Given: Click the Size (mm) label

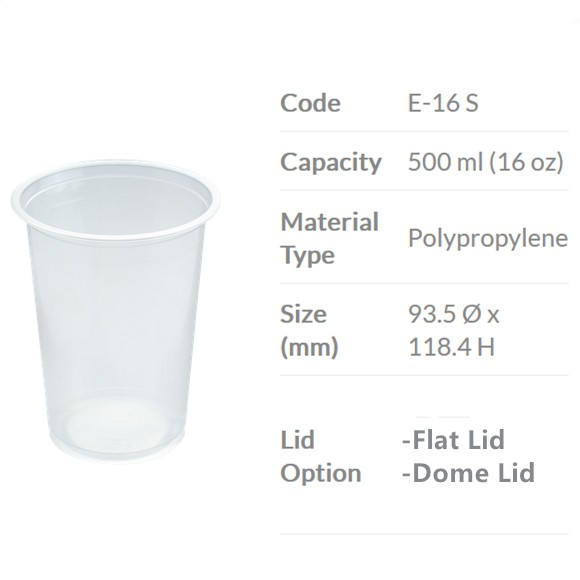Looking at the screenshot, I should click(x=309, y=330).
